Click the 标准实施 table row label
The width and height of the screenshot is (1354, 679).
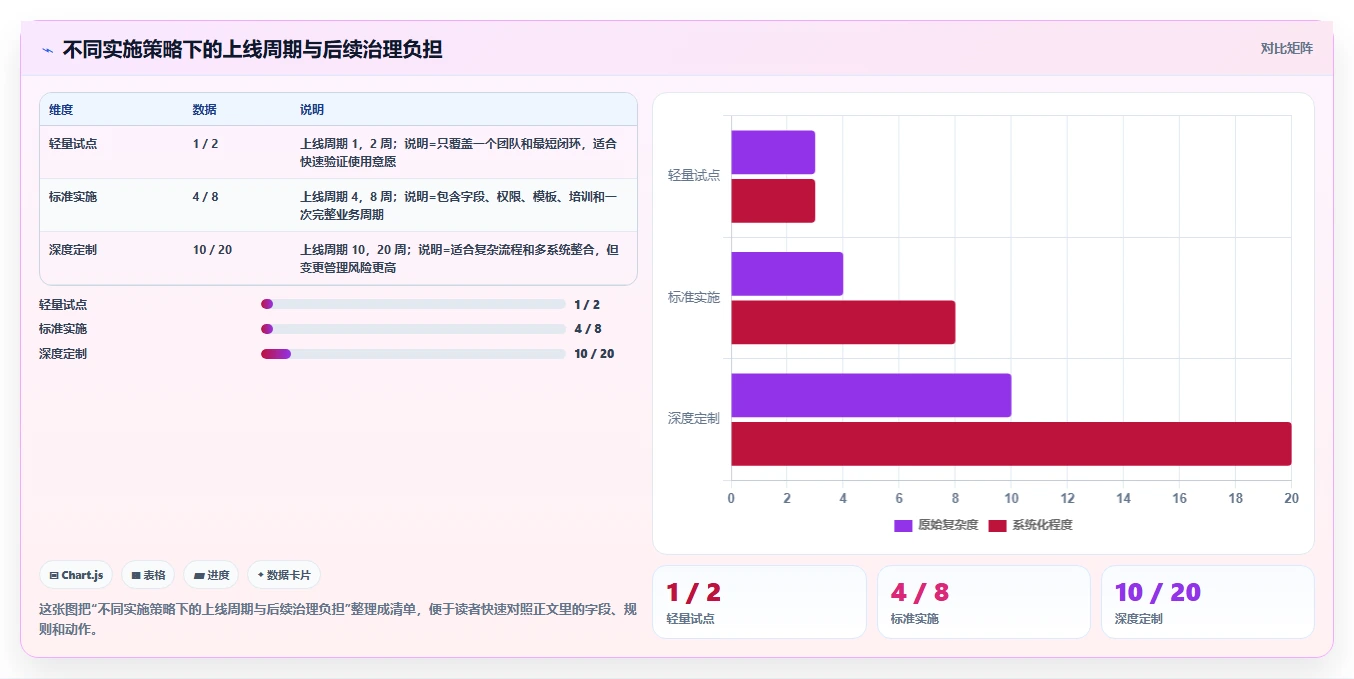(73, 196)
